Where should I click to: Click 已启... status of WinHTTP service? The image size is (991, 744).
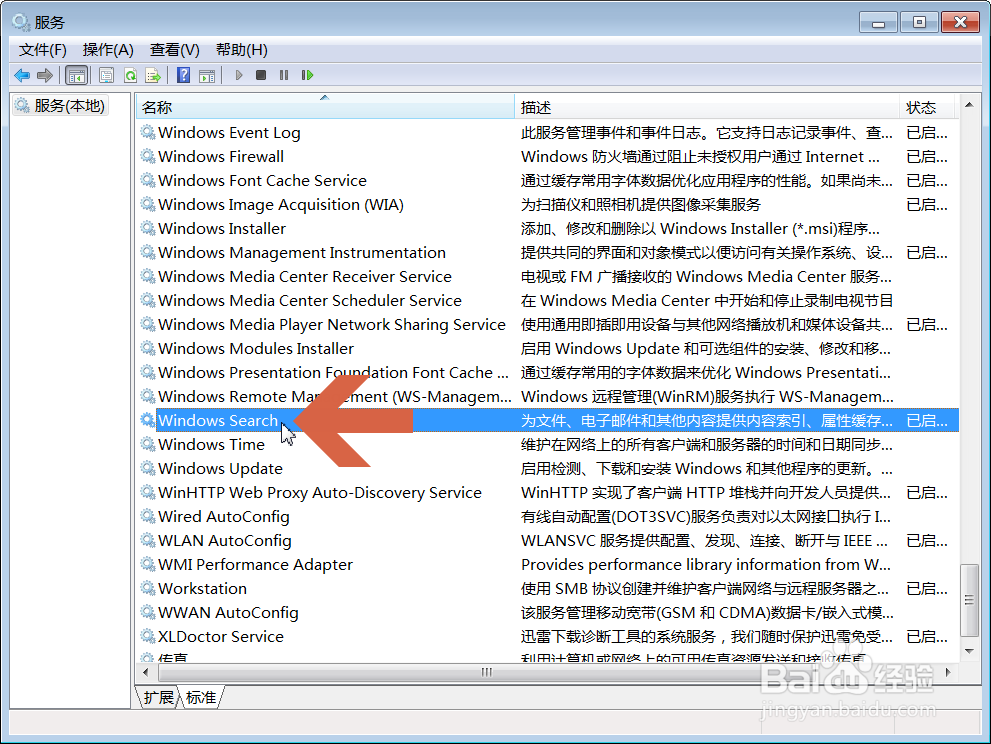click(927, 493)
